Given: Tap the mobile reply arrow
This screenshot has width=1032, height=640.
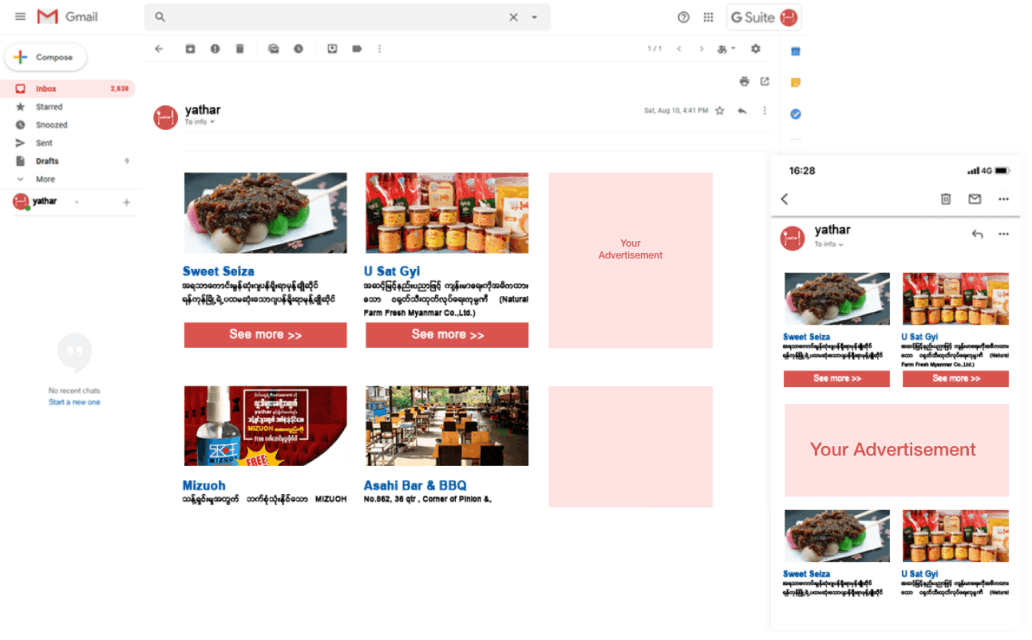Looking at the screenshot, I should point(977,234).
